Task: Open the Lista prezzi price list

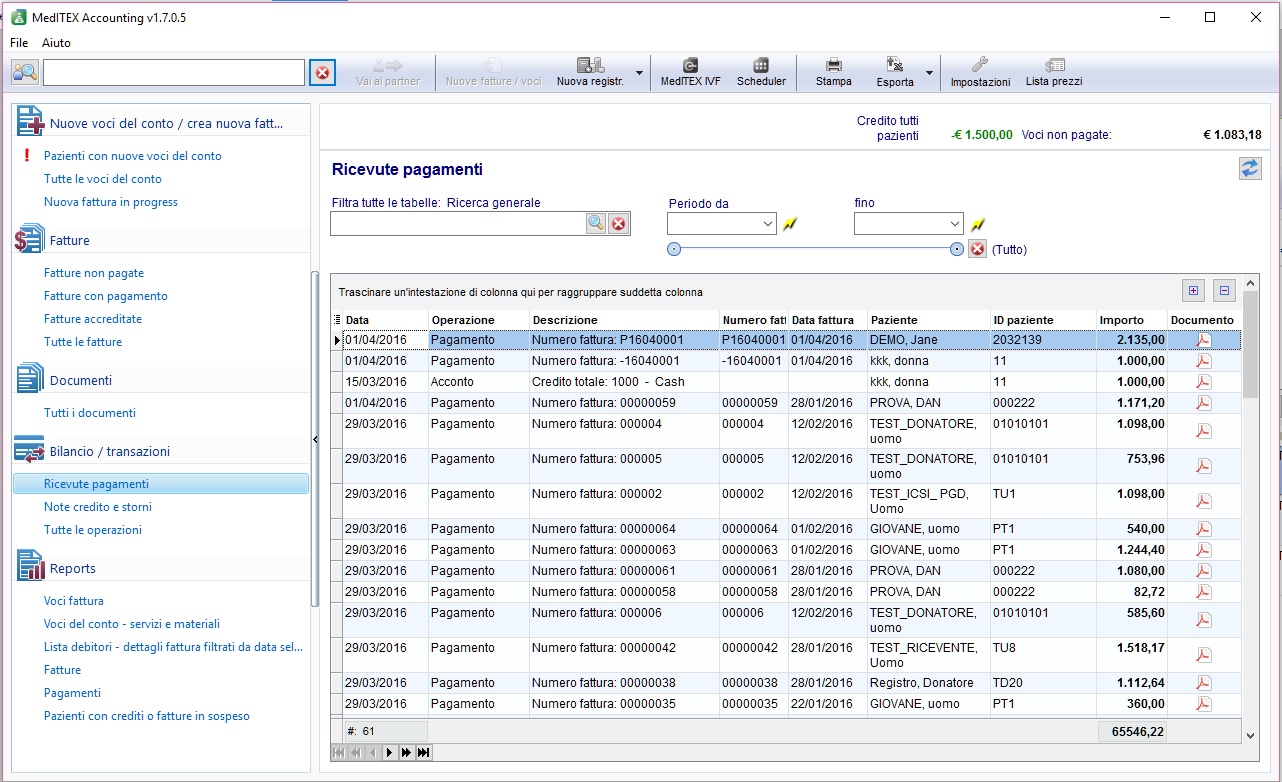Action: [x=1054, y=72]
